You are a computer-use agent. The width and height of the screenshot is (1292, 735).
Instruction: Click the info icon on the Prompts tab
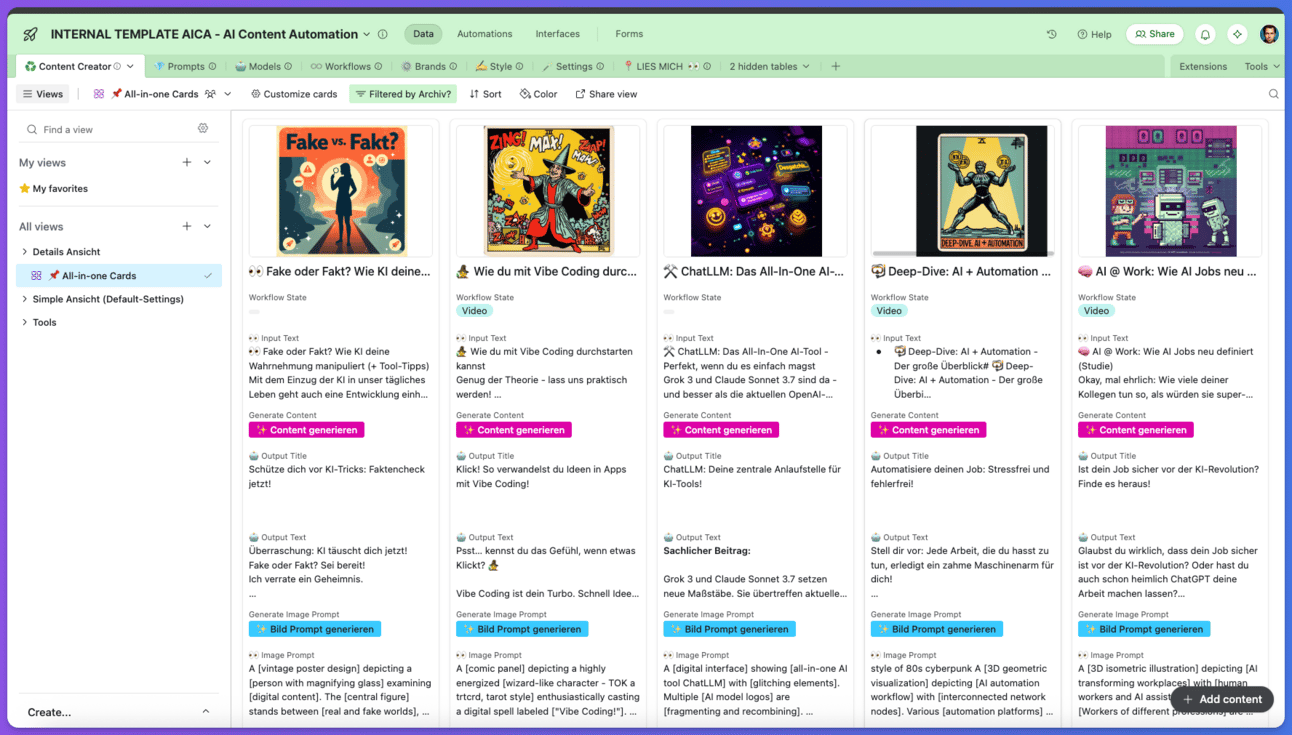pyautogui.click(x=213, y=67)
